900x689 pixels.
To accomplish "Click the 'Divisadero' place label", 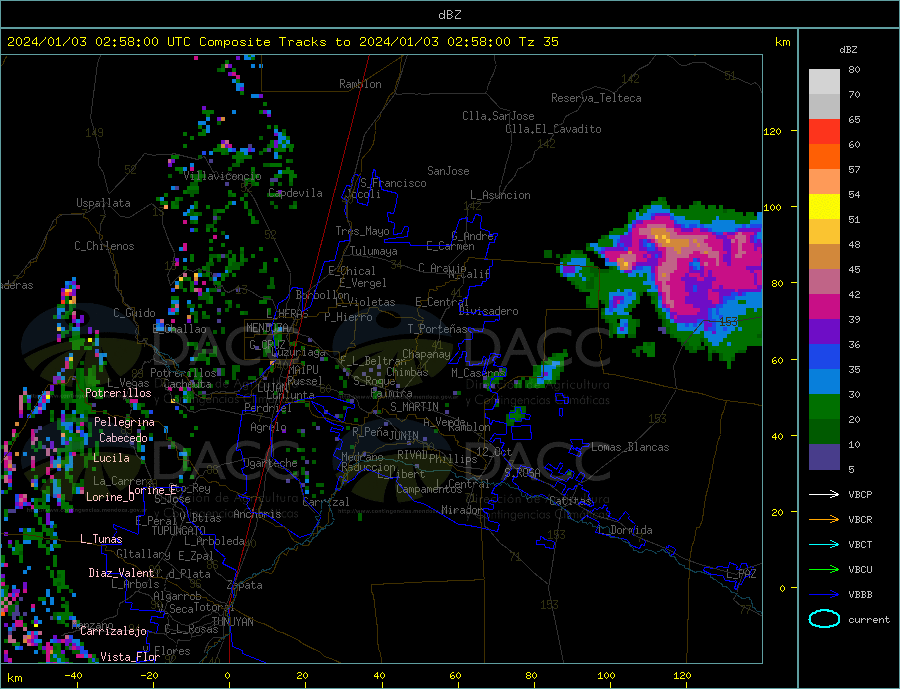I will point(488,311).
